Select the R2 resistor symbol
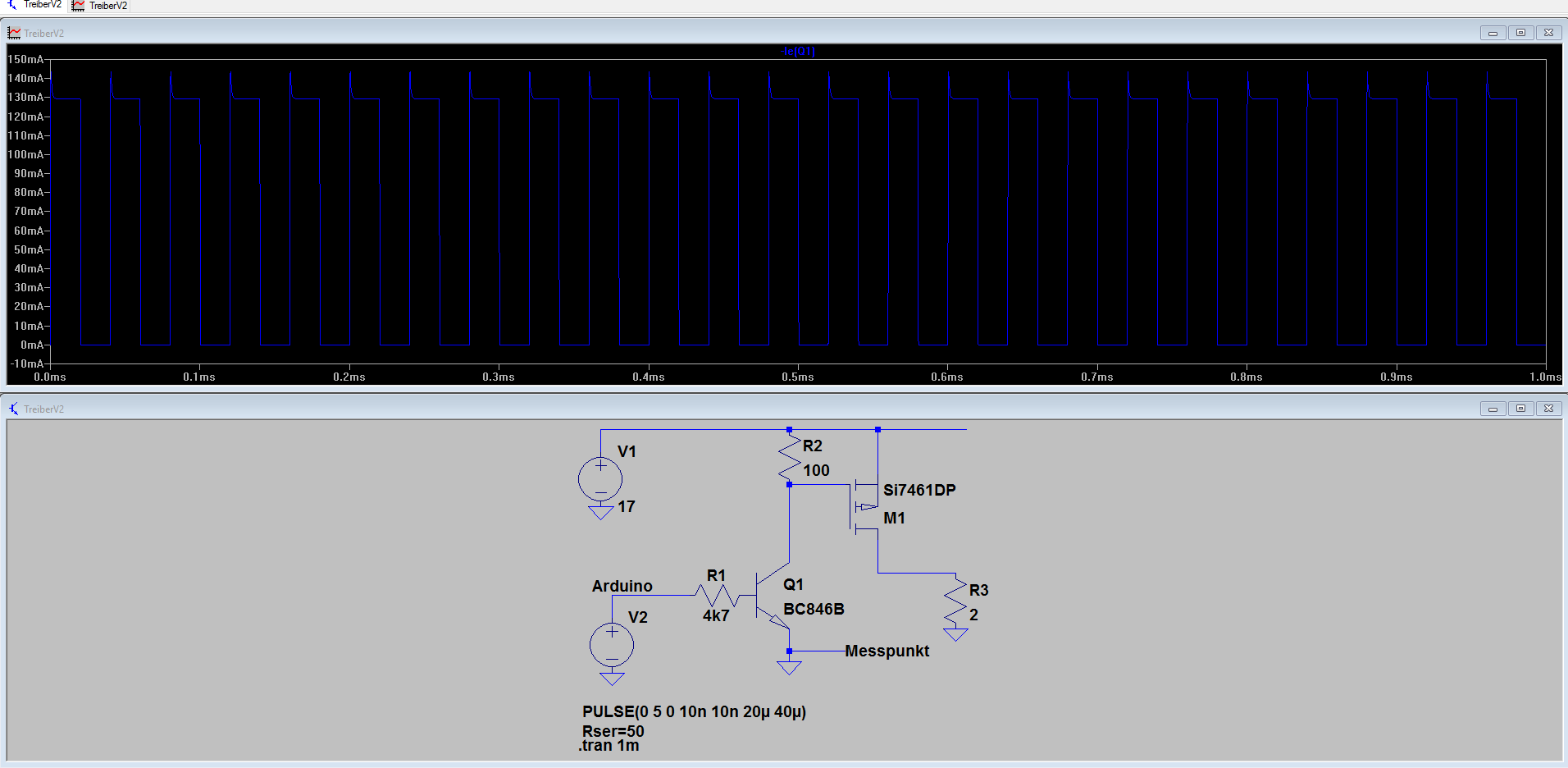1568x768 pixels. [789, 458]
